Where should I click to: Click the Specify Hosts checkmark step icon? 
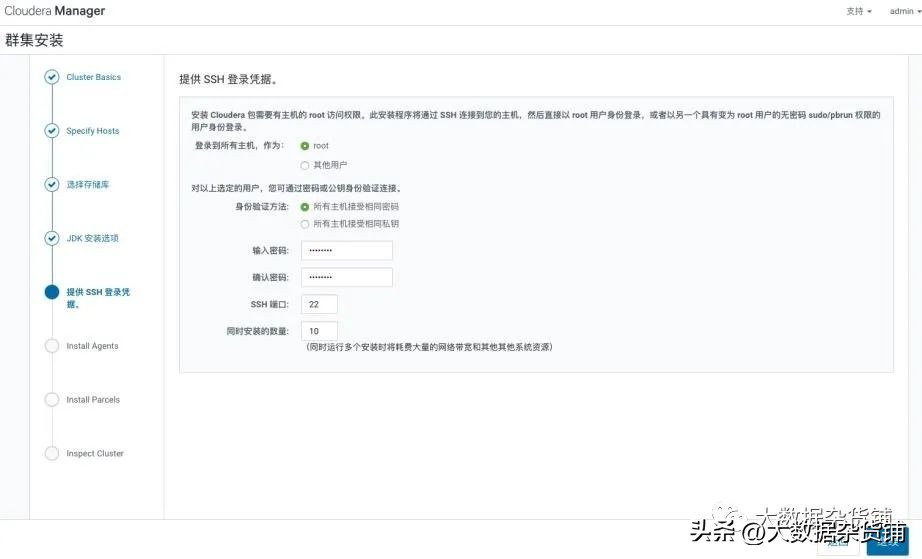tap(52, 130)
